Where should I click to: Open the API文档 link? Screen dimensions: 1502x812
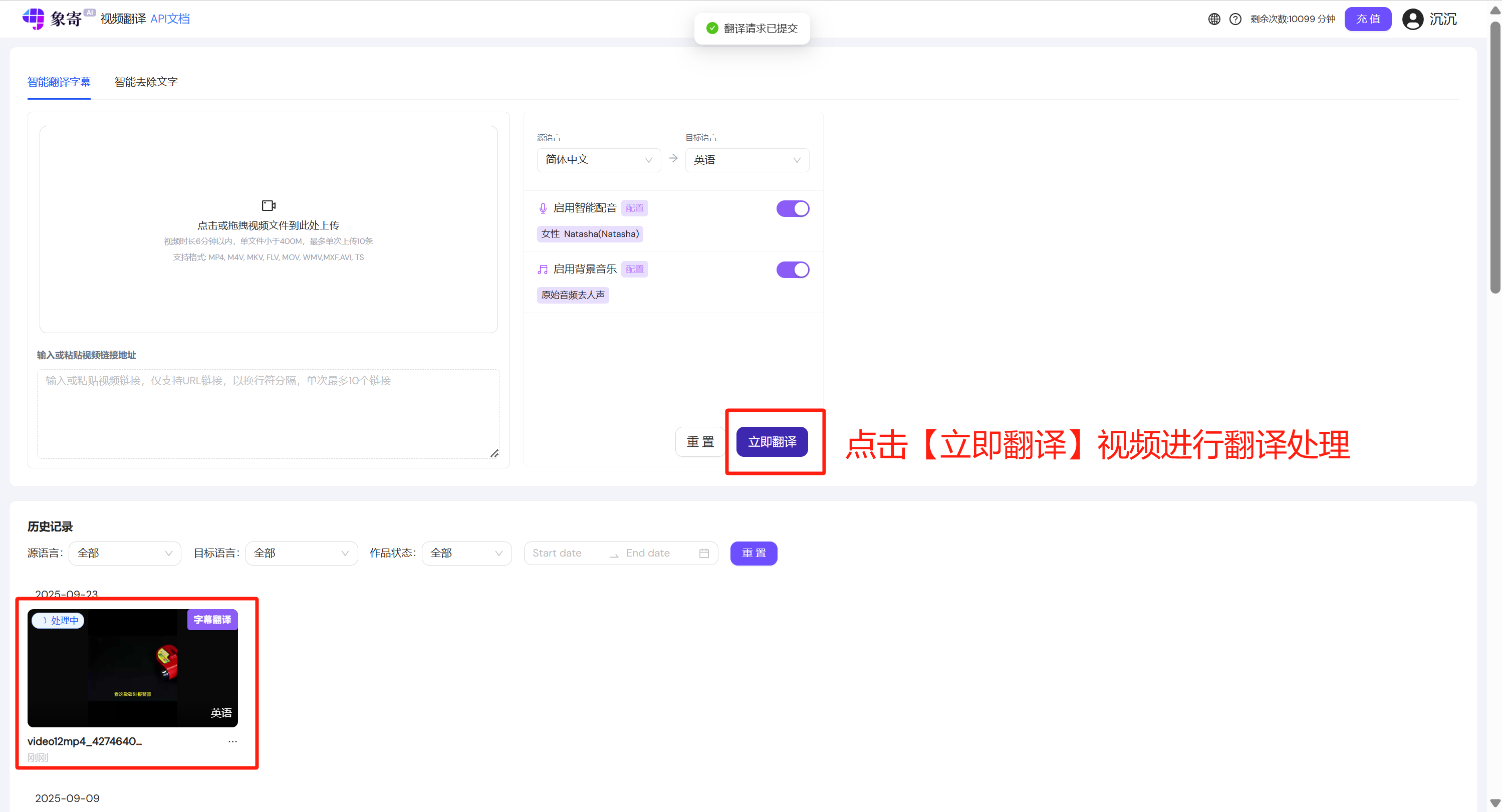coord(170,19)
